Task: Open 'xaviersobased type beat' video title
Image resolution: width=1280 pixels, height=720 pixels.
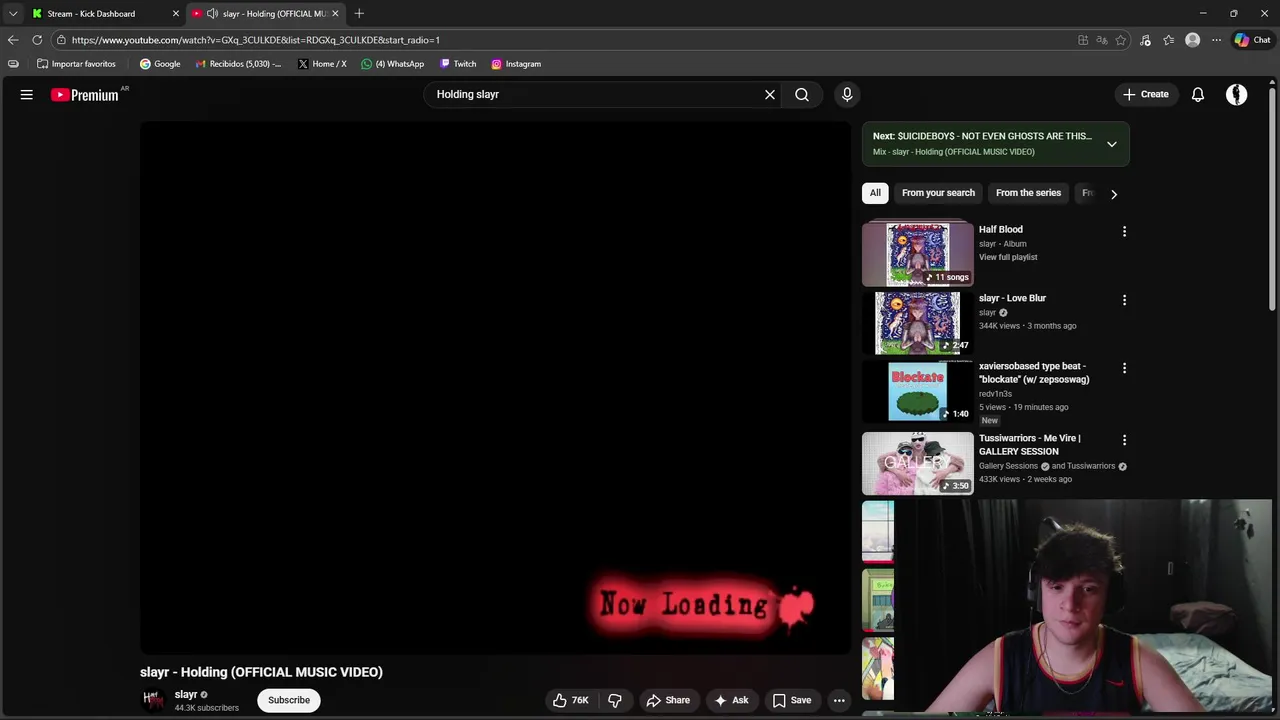Action: click(x=1034, y=373)
